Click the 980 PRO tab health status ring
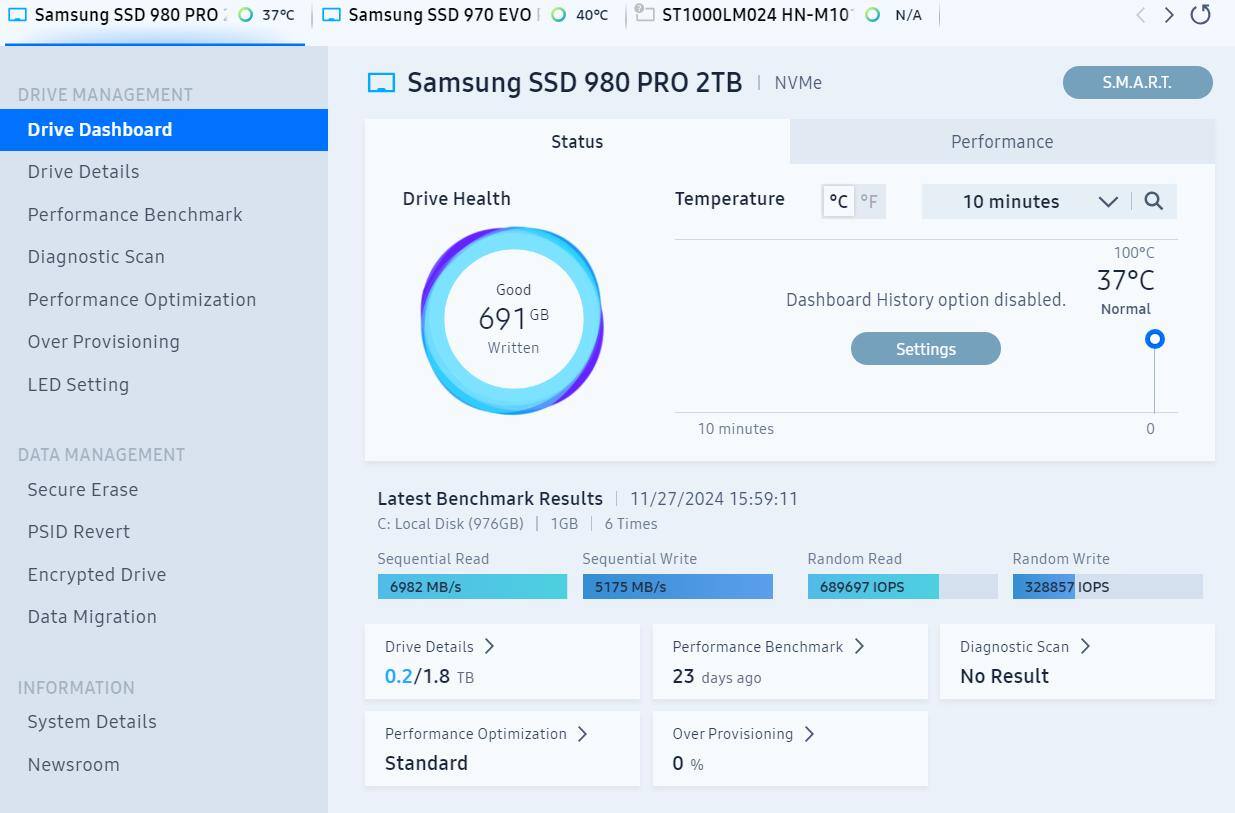The image size is (1235, 813). point(245,15)
